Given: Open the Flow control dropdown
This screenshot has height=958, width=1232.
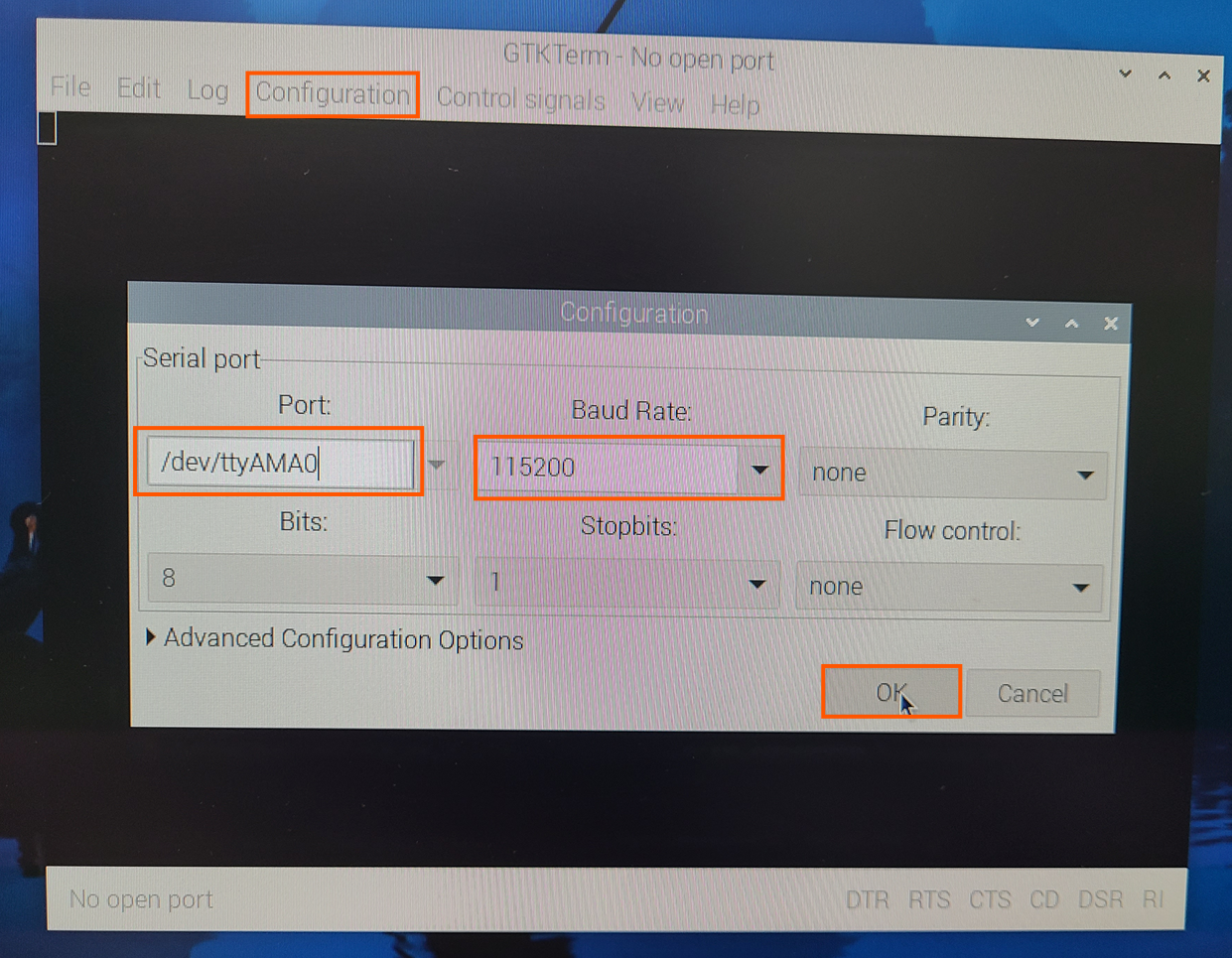Looking at the screenshot, I should coord(950,587).
